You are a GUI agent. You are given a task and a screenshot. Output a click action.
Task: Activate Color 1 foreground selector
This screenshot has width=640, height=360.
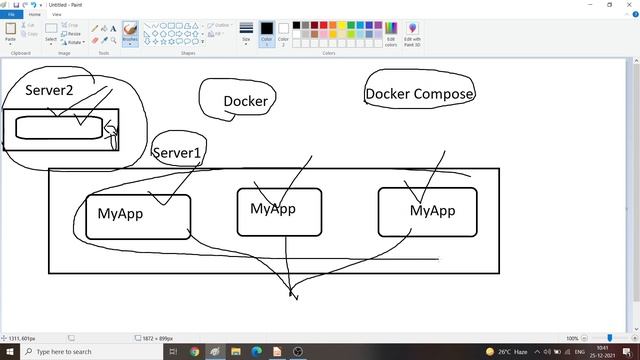point(267,34)
